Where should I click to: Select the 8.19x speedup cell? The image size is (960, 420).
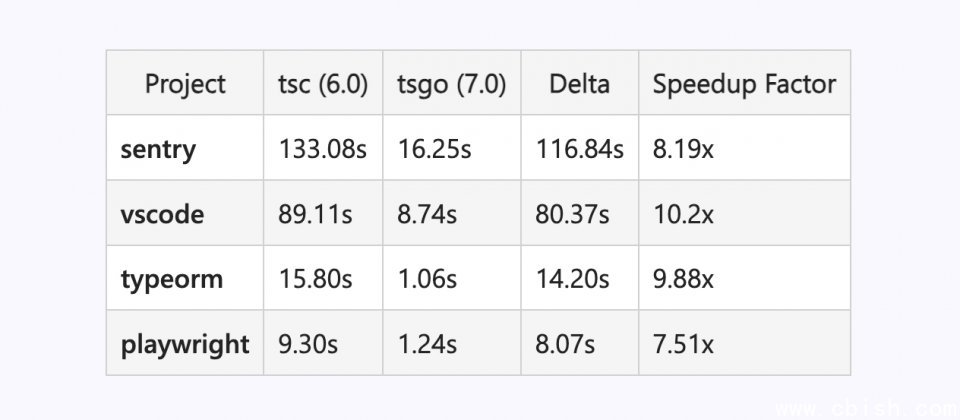tap(683, 150)
